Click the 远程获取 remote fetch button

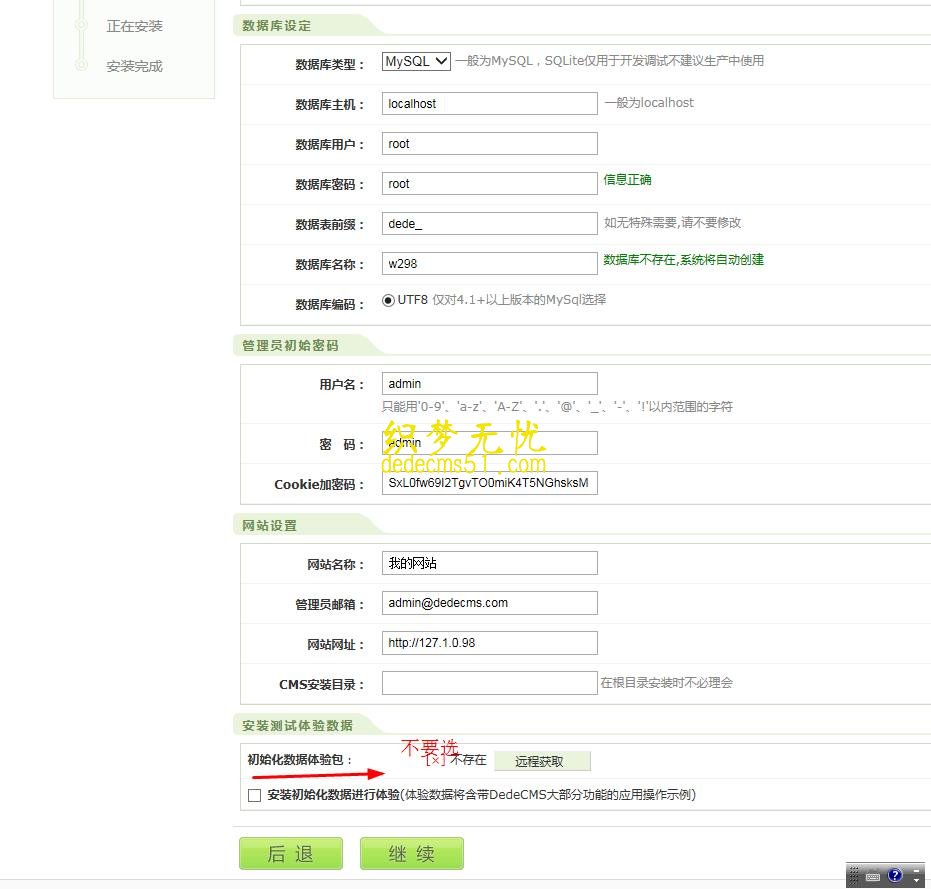(x=543, y=761)
